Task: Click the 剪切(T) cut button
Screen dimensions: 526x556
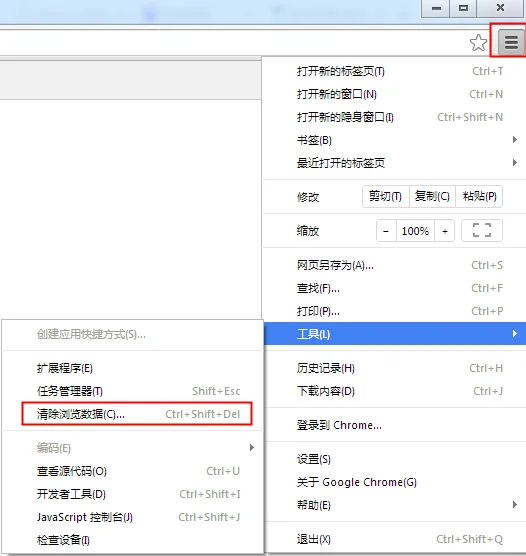Action: [386, 196]
